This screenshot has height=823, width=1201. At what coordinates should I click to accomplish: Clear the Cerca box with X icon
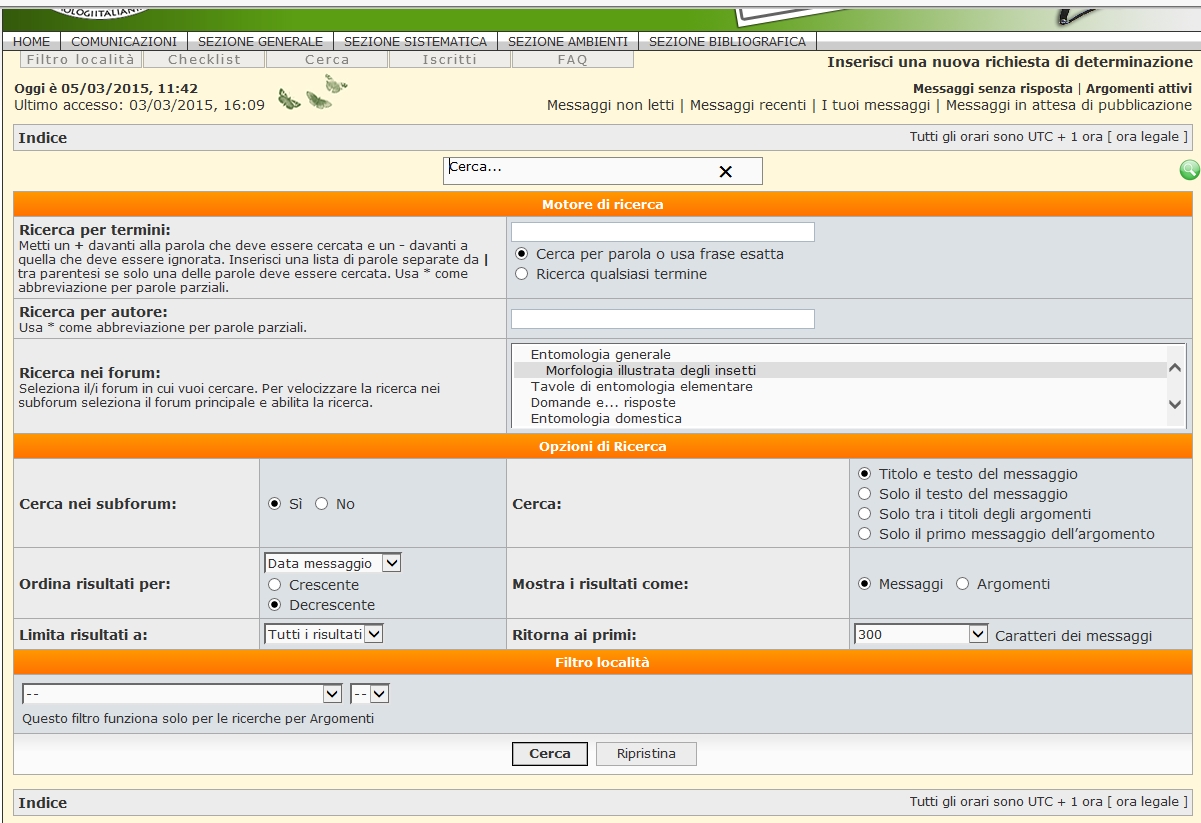click(x=726, y=172)
